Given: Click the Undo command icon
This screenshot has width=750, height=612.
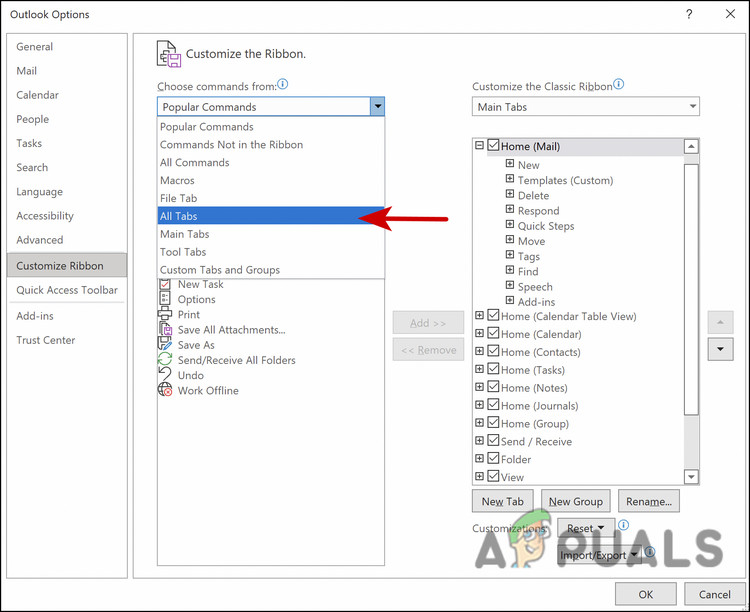Looking at the screenshot, I should tap(165, 375).
